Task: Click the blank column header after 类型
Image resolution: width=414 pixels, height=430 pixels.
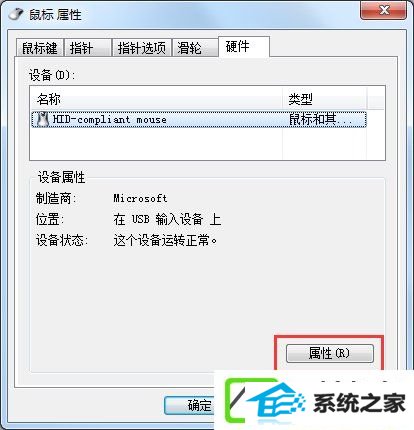Action: pyautogui.click(x=376, y=99)
